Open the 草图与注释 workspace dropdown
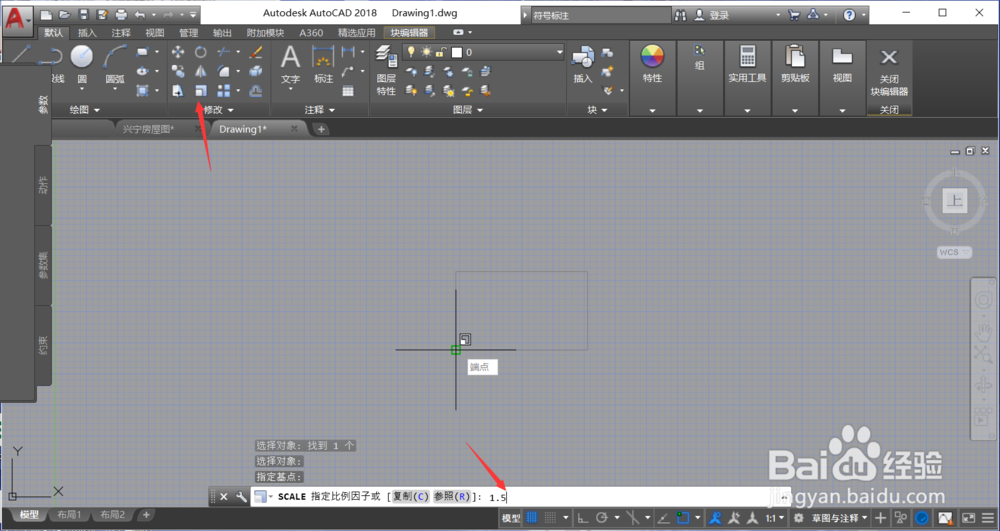Image resolution: width=1000 pixels, height=531 pixels. 840,518
